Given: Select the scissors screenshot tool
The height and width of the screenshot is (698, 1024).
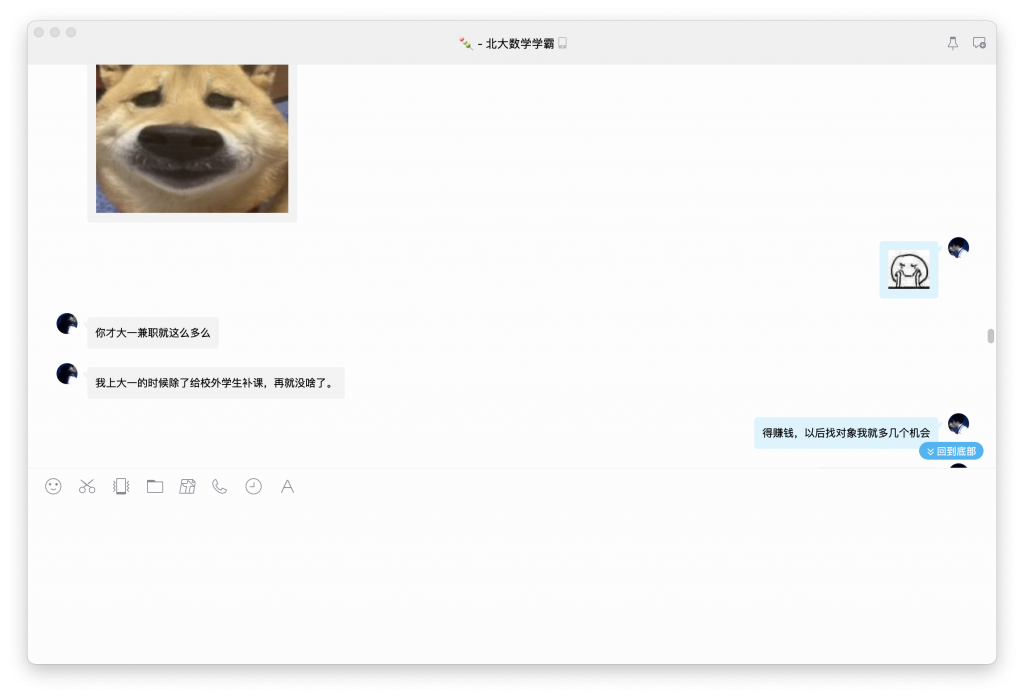Looking at the screenshot, I should tap(87, 486).
